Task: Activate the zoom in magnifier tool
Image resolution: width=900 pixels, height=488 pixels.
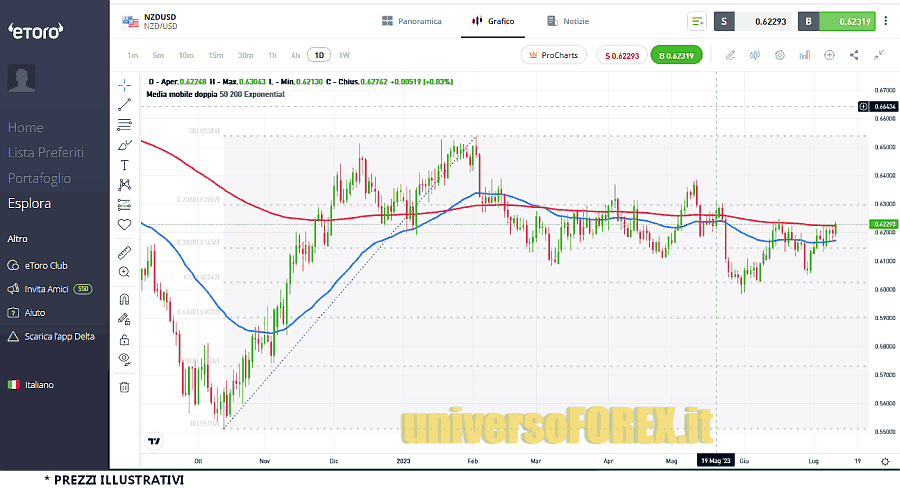Action: 124,271
